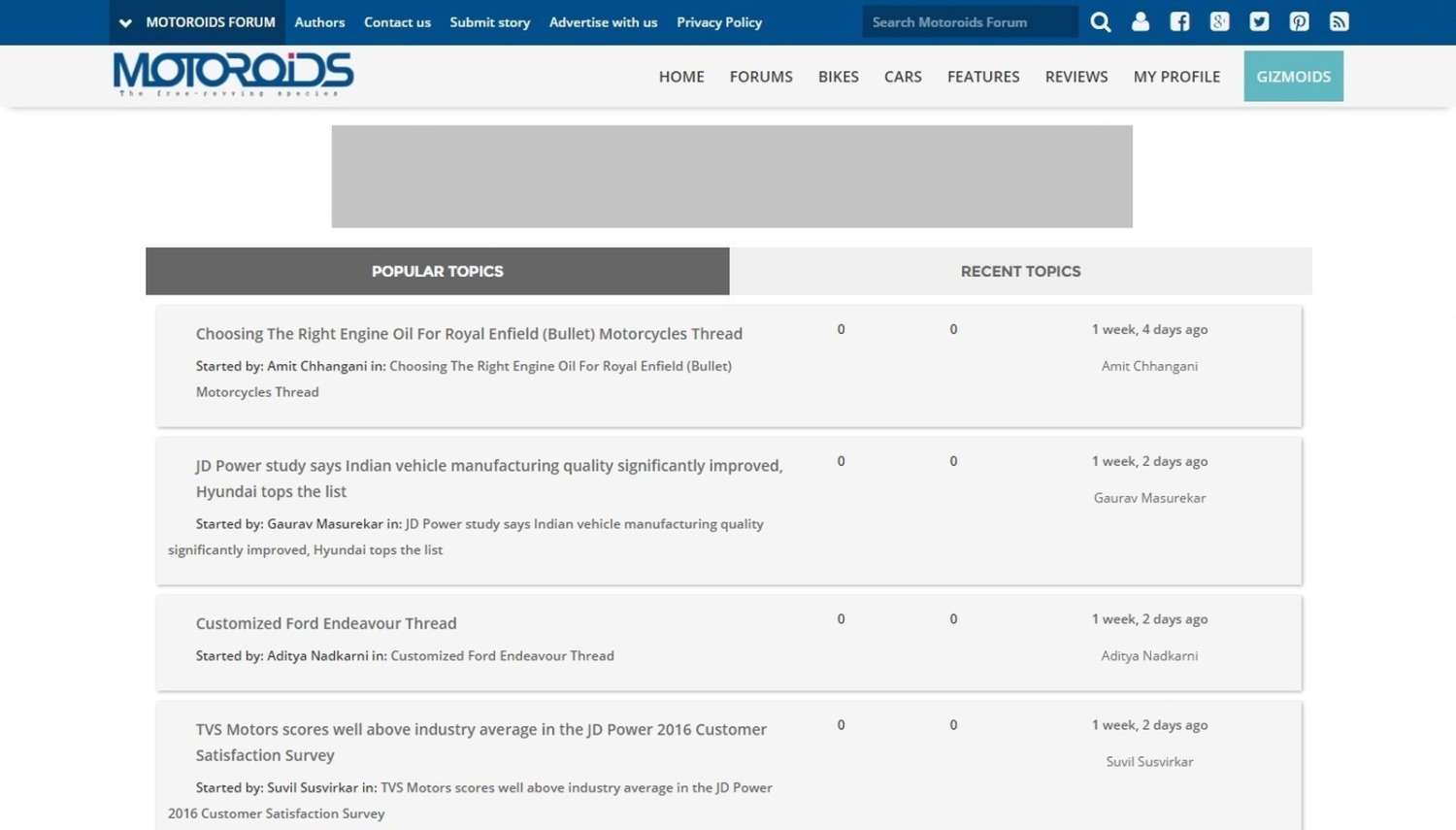This screenshot has width=1456, height=830.
Task: Open the TVS Motors JD Power survey topic title
Action: 481,742
